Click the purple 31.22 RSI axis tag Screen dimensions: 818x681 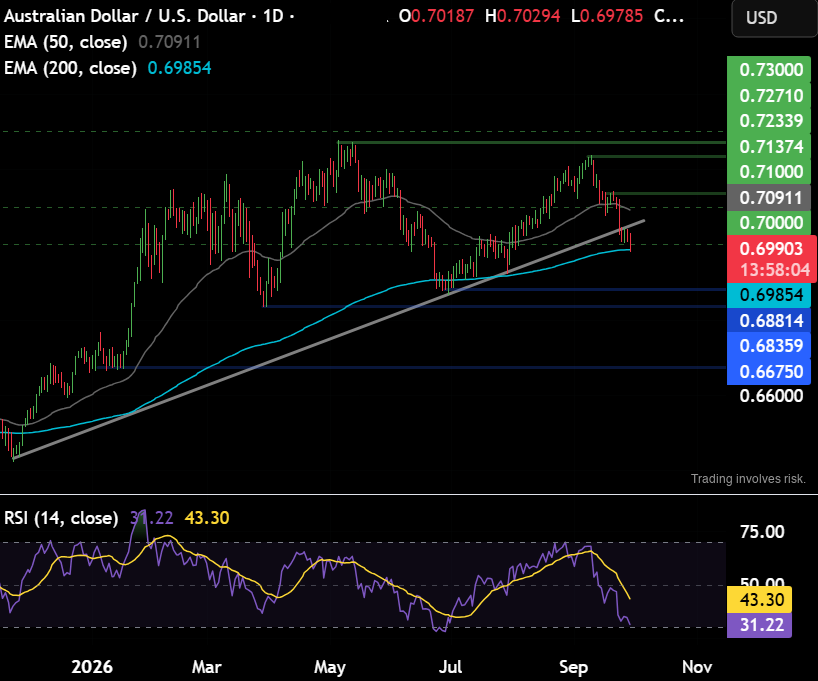point(760,625)
